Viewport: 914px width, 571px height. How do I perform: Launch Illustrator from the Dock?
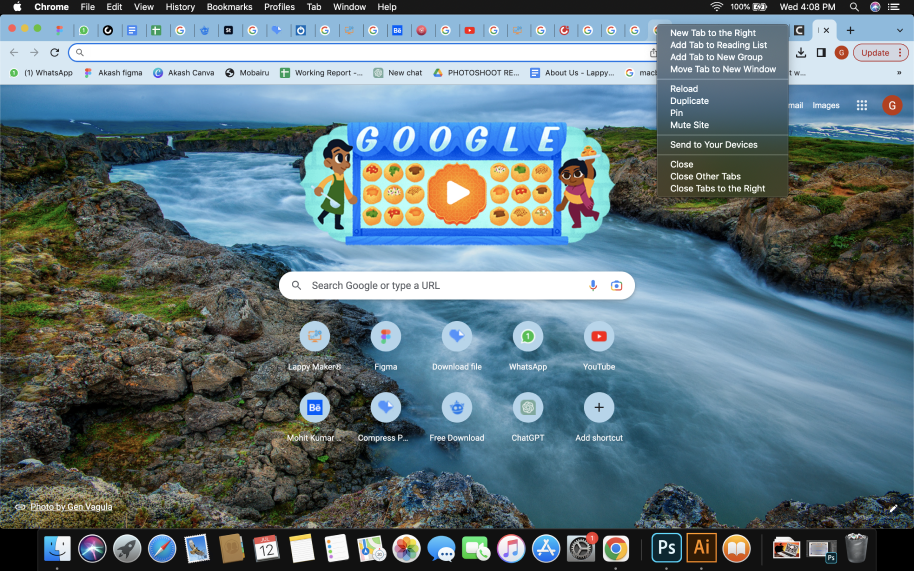(x=701, y=548)
